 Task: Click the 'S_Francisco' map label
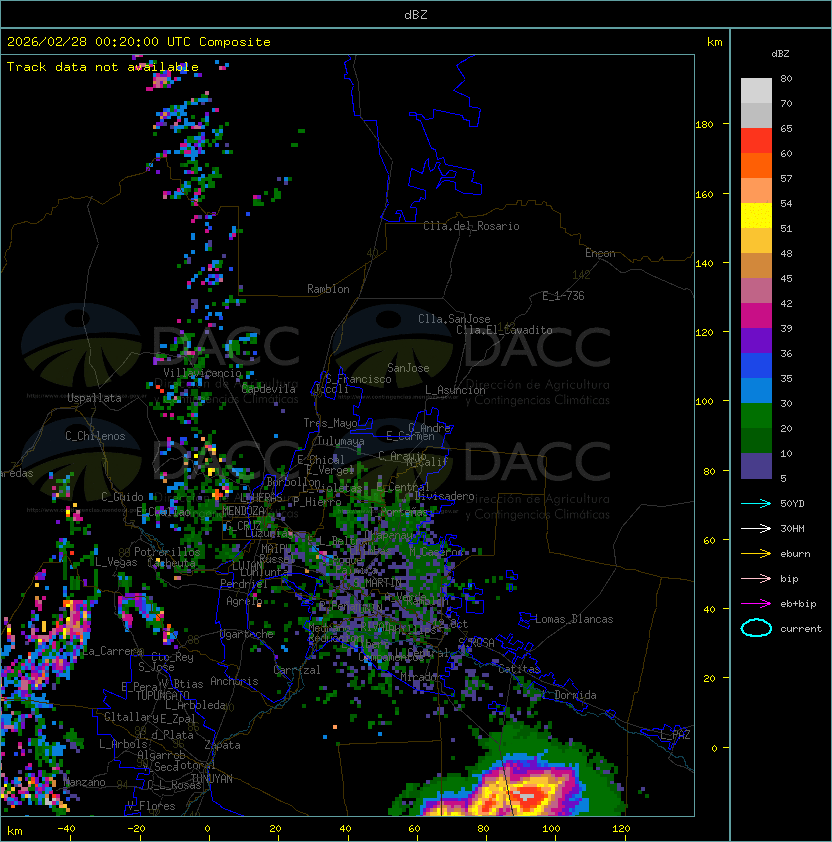(x=359, y=379)
